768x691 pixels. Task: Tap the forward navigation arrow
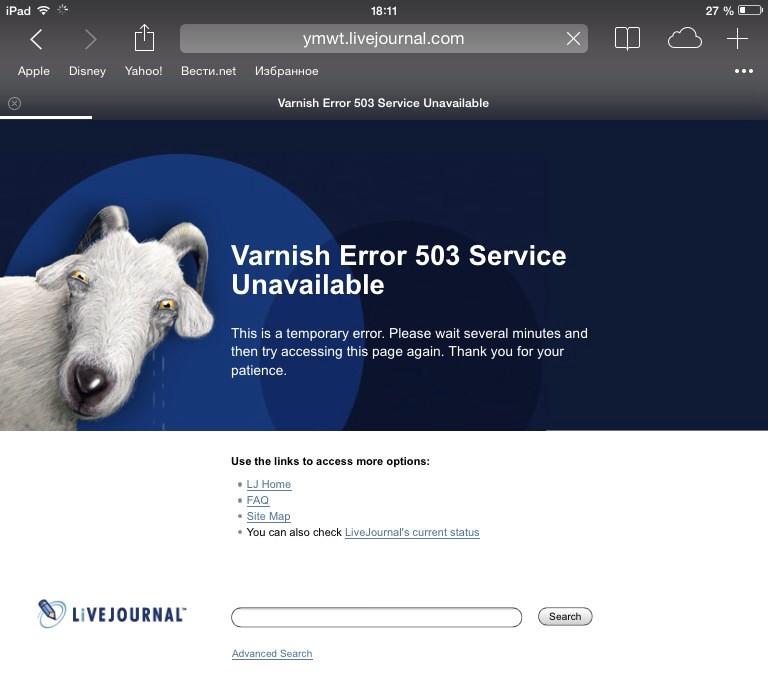tap(90, 39)
